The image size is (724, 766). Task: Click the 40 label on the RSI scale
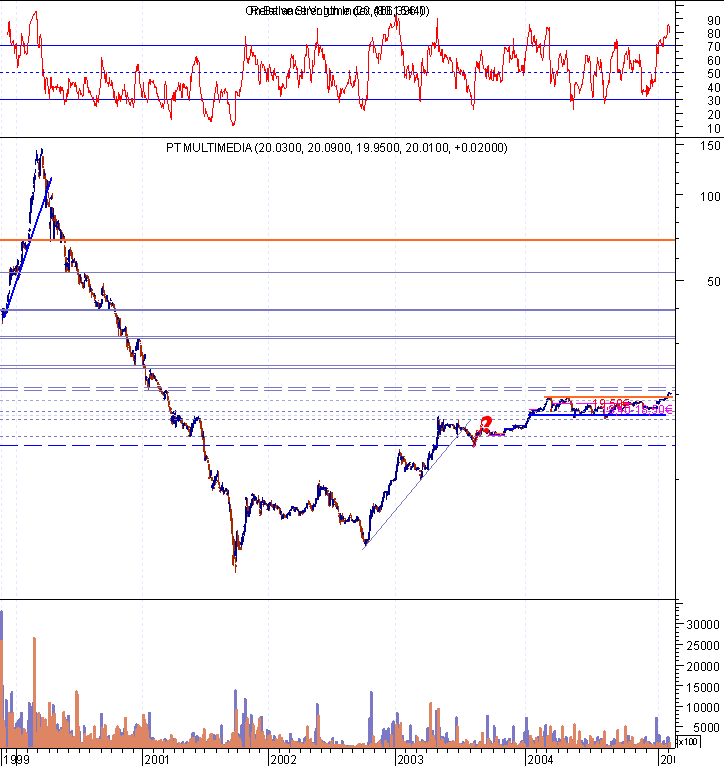point(714,88)
